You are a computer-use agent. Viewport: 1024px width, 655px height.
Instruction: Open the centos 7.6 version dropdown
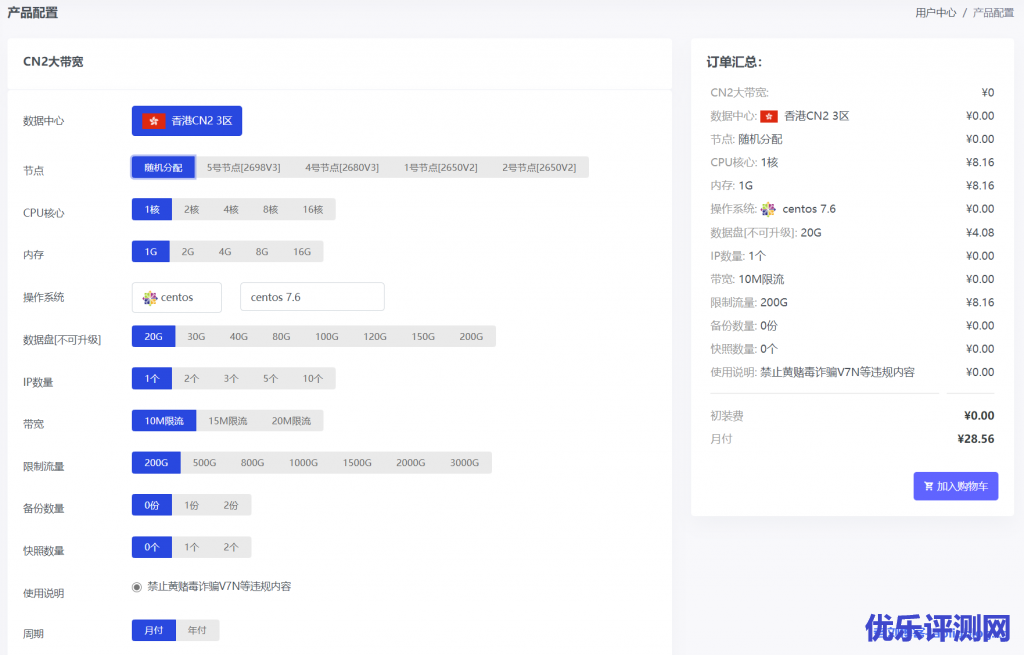click(312, 298)
